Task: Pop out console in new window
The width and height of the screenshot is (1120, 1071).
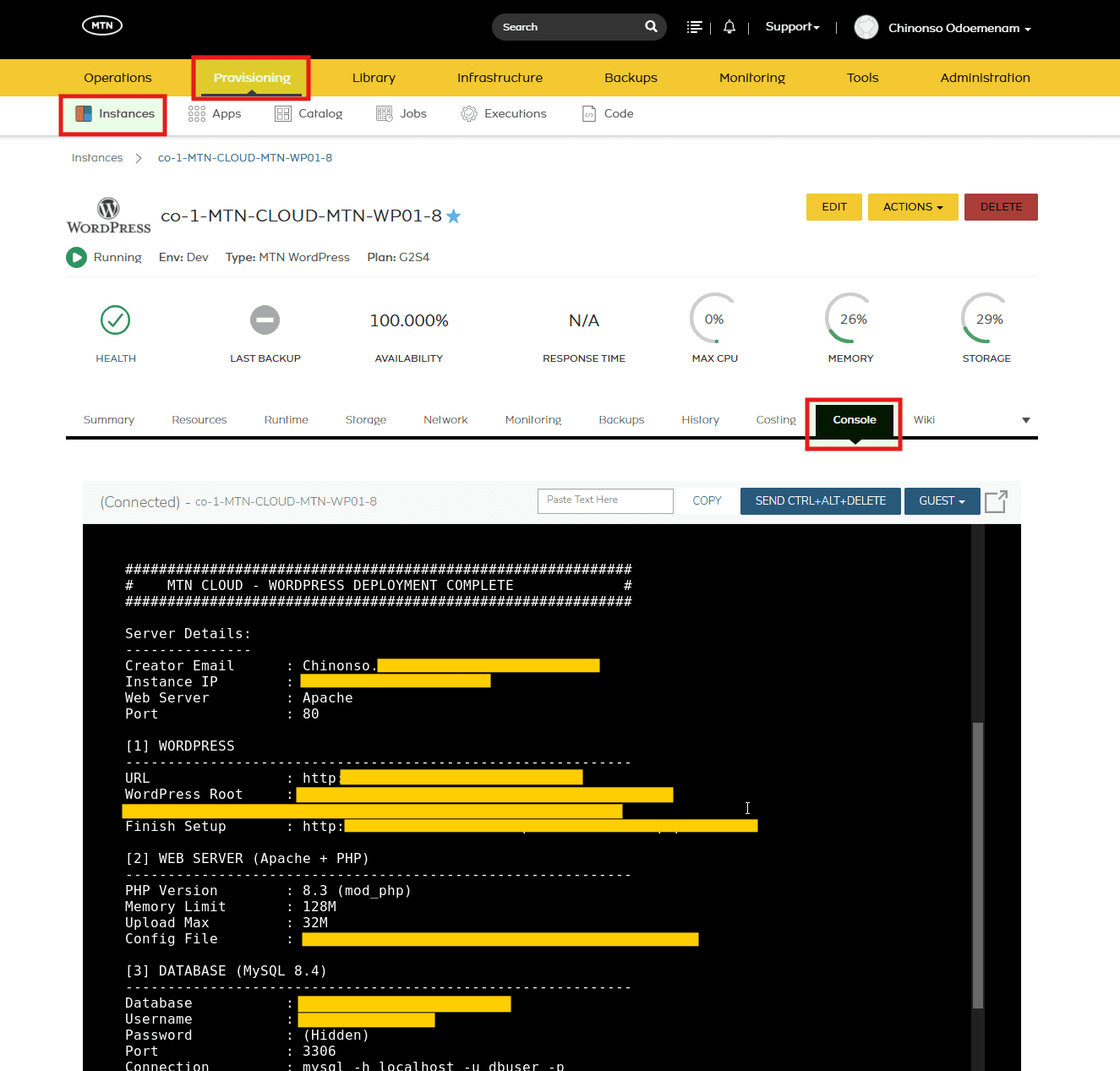Action: tap(997, 501)
